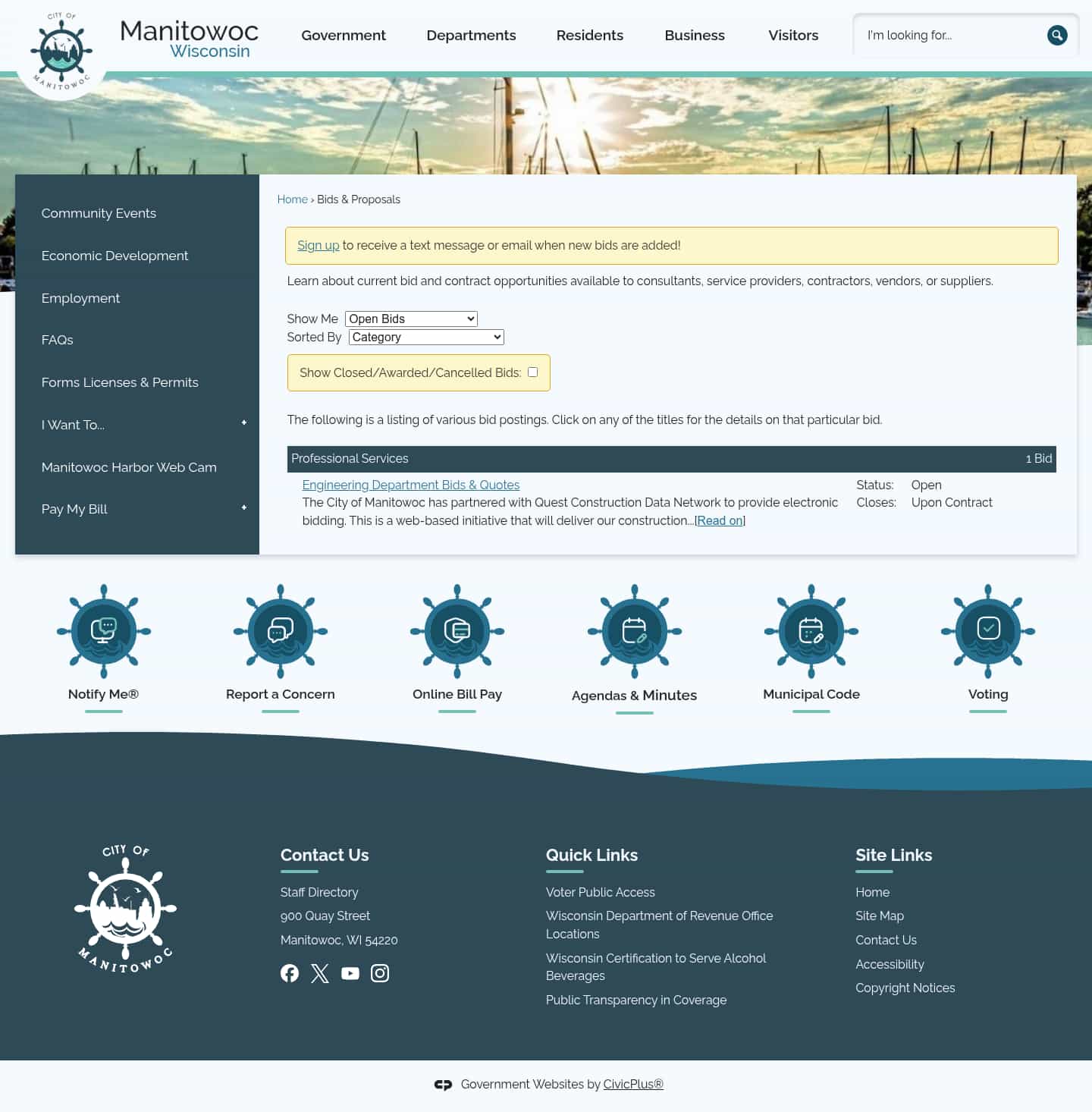This screenshot has height=1112, width=1092.
Task: Click inside the I'm looking for... search field
Action: pyautogui.click(x=948, y=35)
